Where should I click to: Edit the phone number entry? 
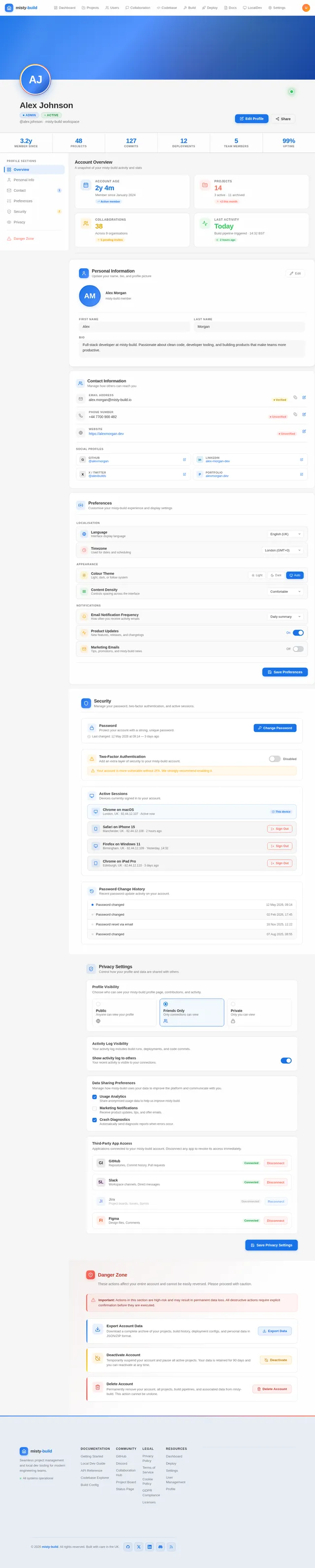(304, 414)
